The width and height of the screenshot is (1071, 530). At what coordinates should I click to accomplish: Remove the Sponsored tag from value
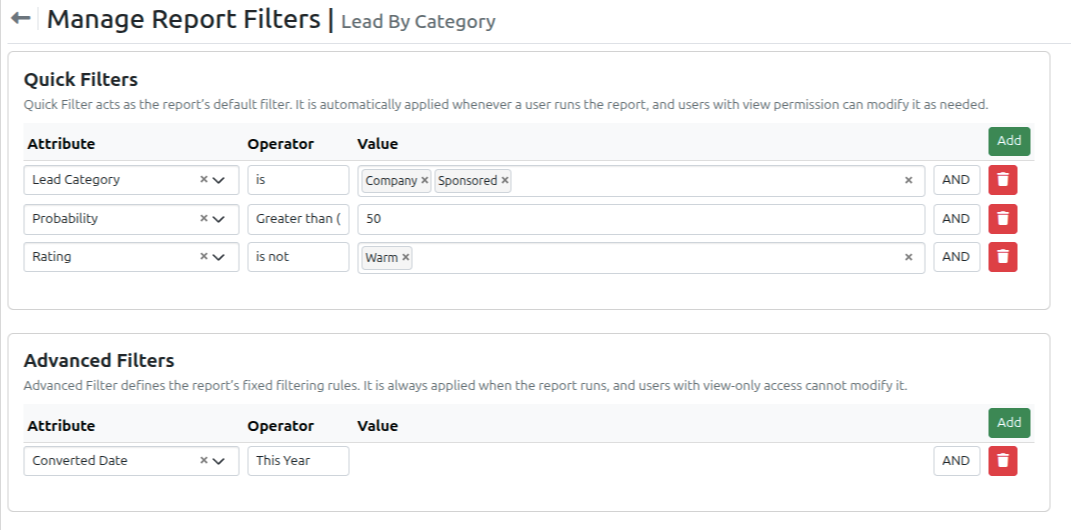505,180
